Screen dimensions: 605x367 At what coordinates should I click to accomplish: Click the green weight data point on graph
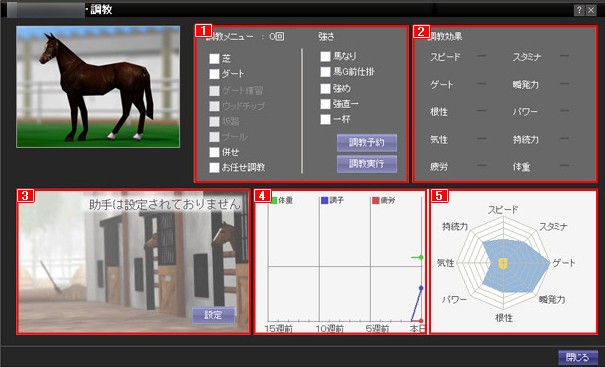coord(421,257)
